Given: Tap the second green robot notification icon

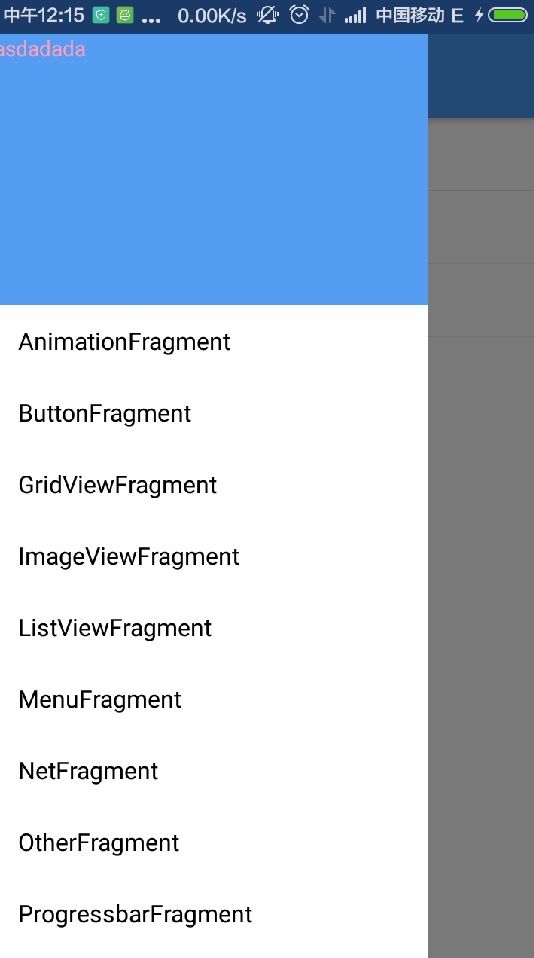Looking at the screenshot, I should 125,15.
